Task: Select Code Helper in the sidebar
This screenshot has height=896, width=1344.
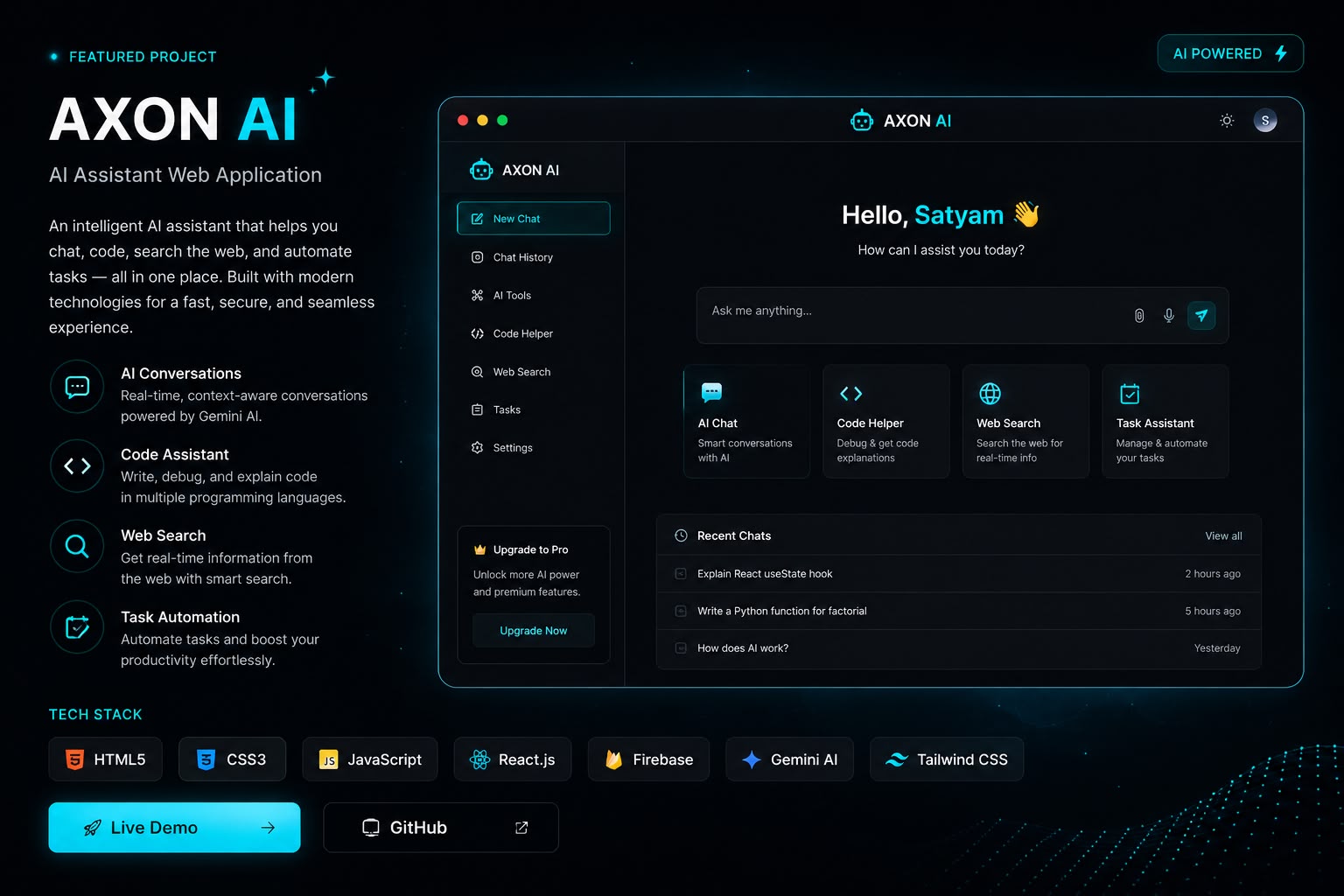Action: (533, 333)
